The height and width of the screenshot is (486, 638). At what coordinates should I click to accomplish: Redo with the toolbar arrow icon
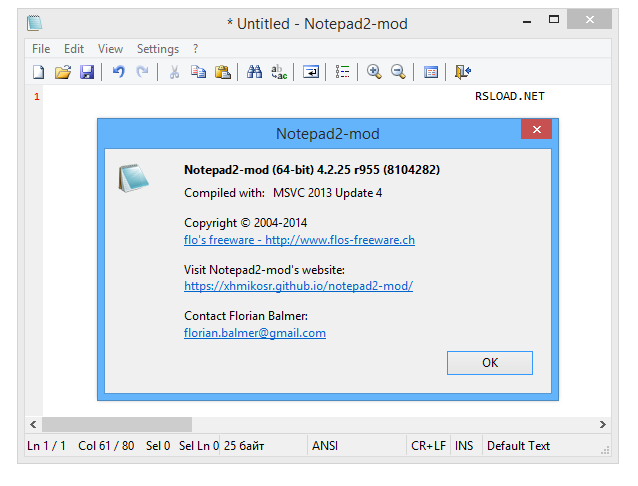(x=142, y=72)
